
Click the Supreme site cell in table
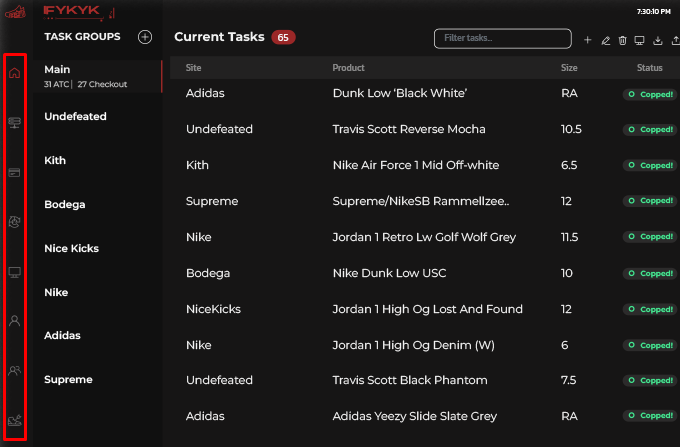pyautogui.click(x=212, y=201)
